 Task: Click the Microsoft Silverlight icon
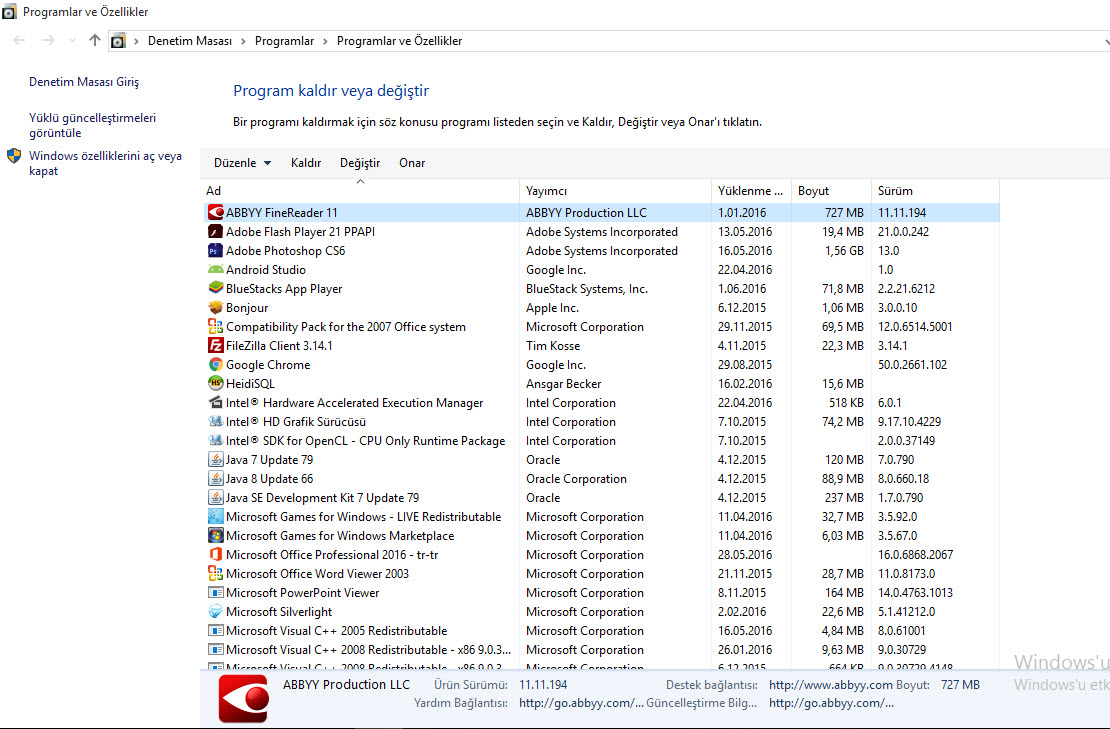pyautogui.click(x=215, y=612)
